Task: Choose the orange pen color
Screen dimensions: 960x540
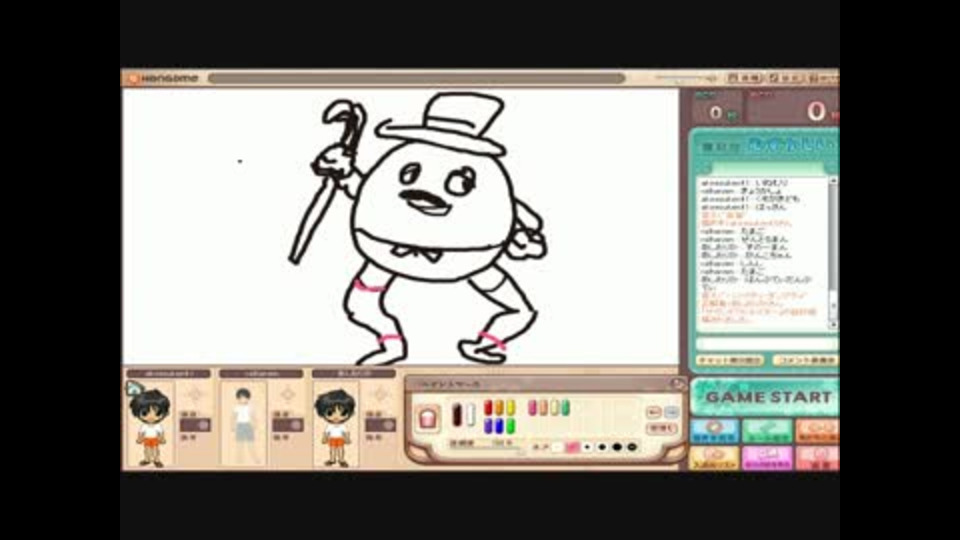Action: click(499, 408)
